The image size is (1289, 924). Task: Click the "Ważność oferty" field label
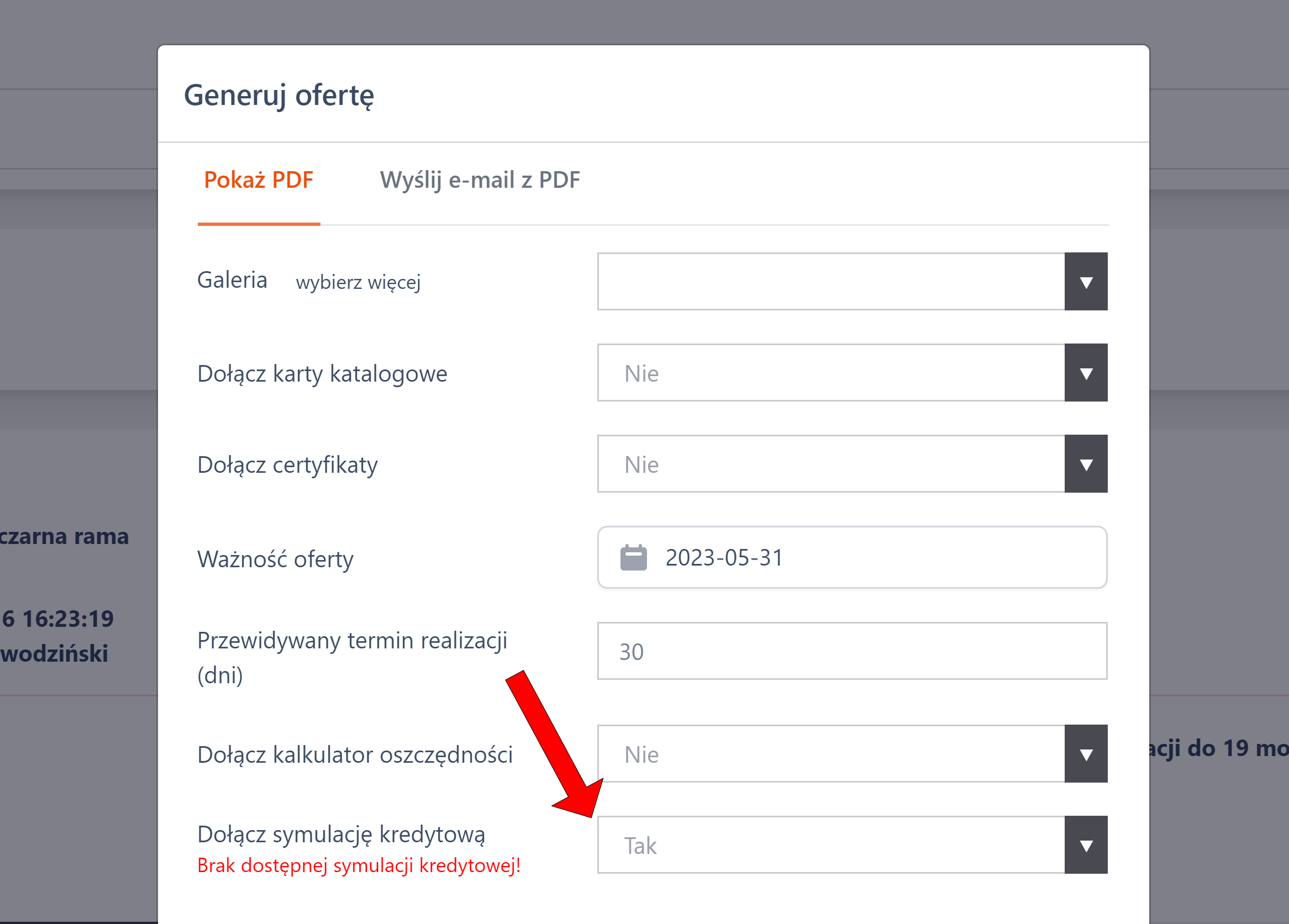275,559
